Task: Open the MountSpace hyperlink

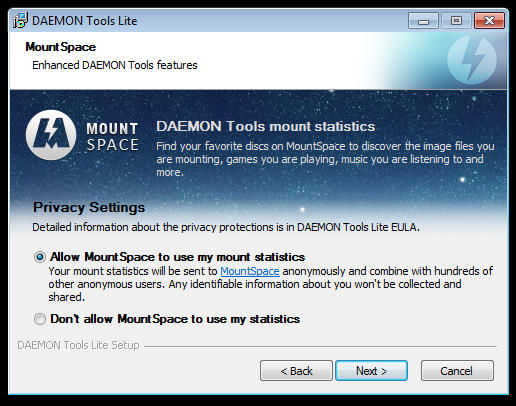Action: (250, 271)
